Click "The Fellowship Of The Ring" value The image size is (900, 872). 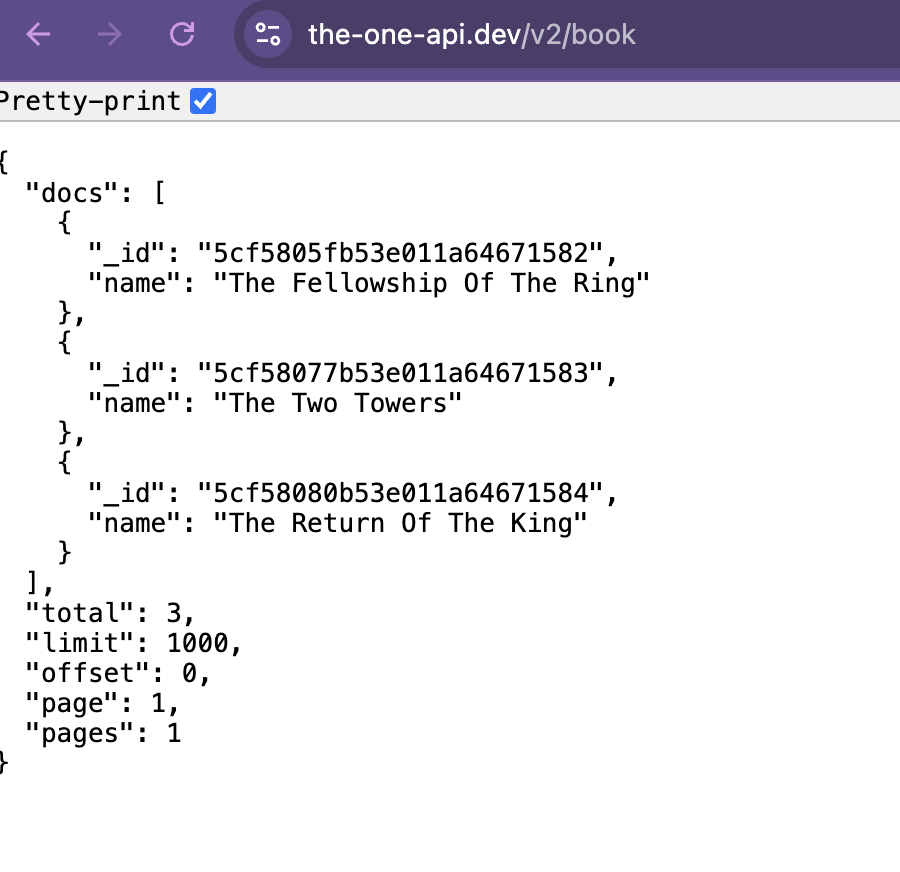point(432,283)
